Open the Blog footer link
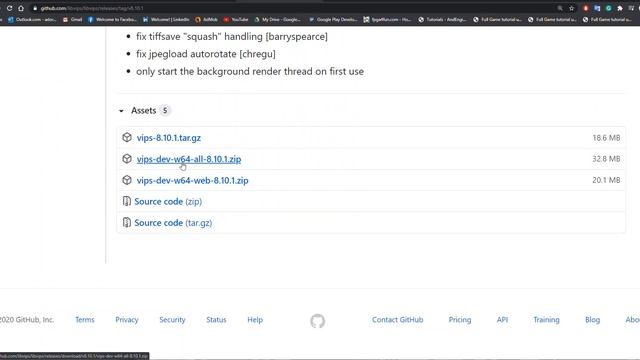The image size is (640, 360). 592,320
